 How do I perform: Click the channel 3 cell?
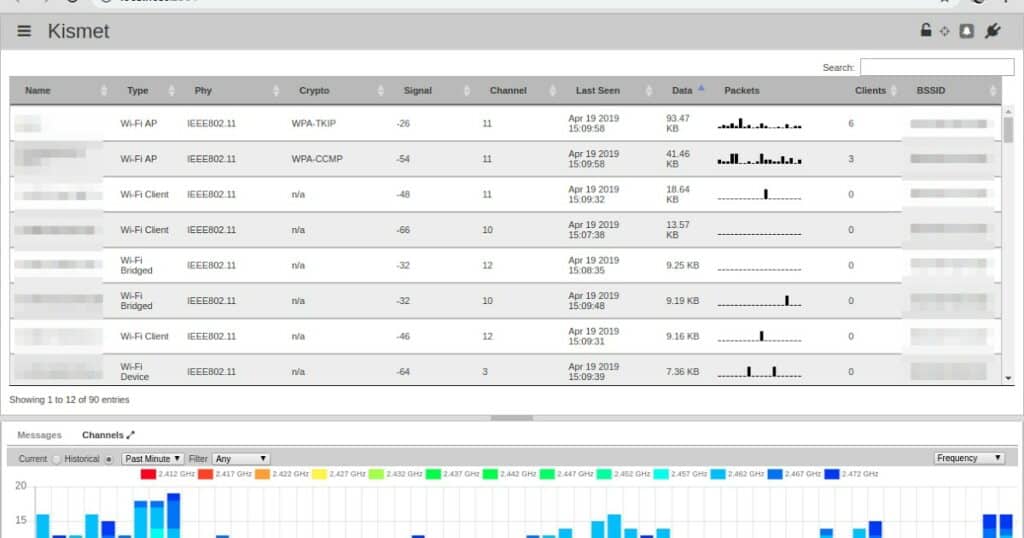click(485, 372)
